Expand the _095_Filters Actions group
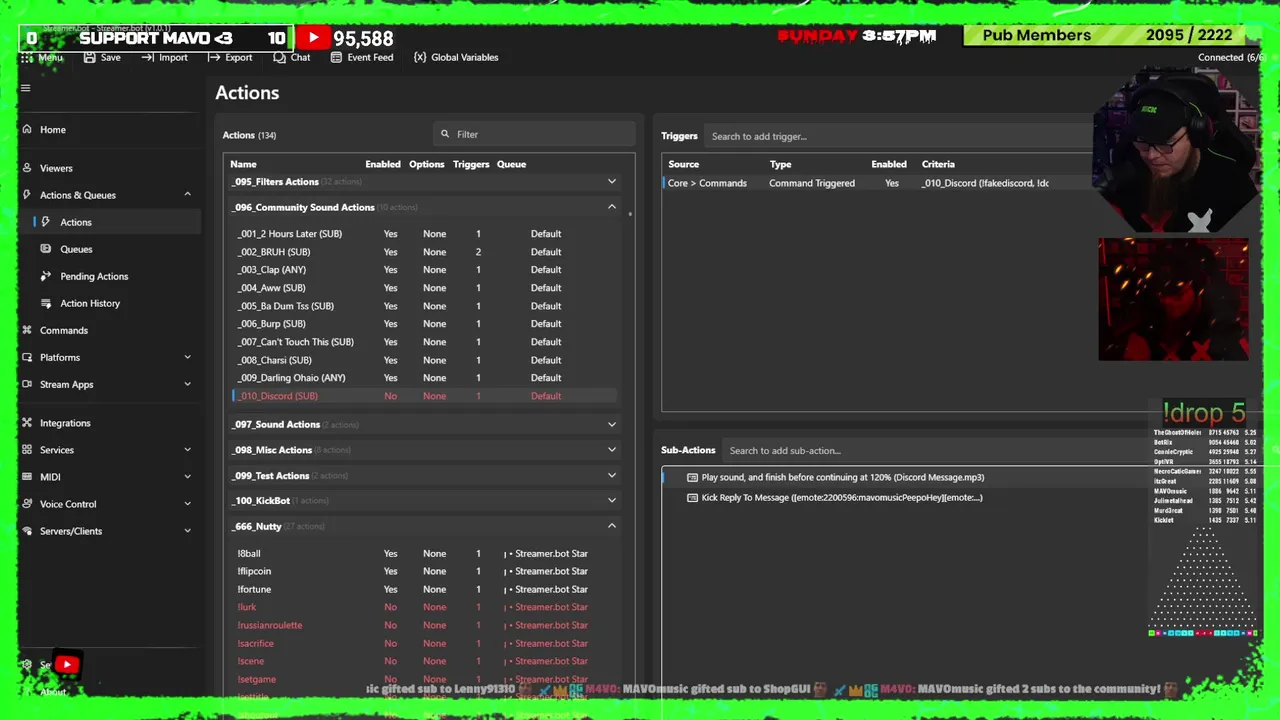The image size is (1280, 720). point(612,182)
